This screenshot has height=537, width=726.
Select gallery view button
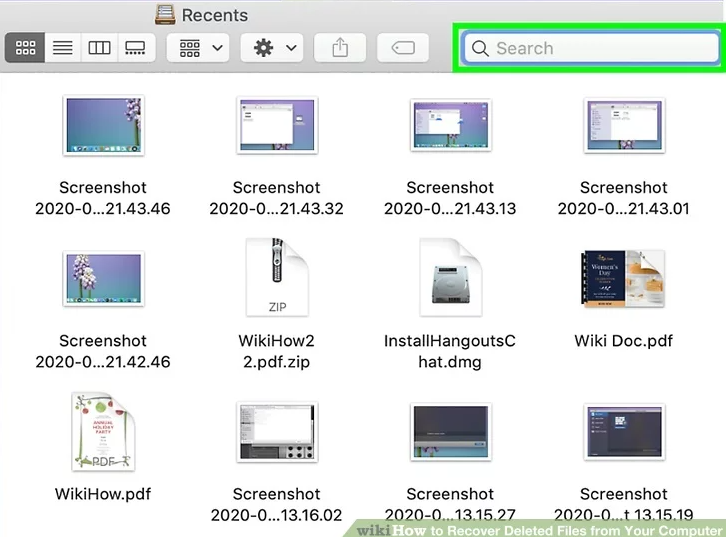pos(134,48)
